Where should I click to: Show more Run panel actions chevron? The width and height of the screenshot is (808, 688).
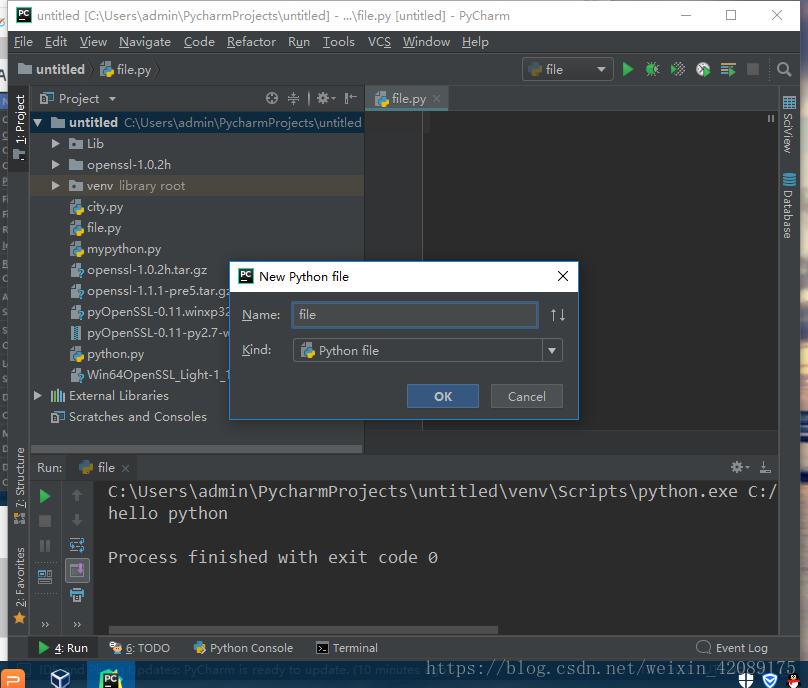pyautogui.click(x=45, y=625)
